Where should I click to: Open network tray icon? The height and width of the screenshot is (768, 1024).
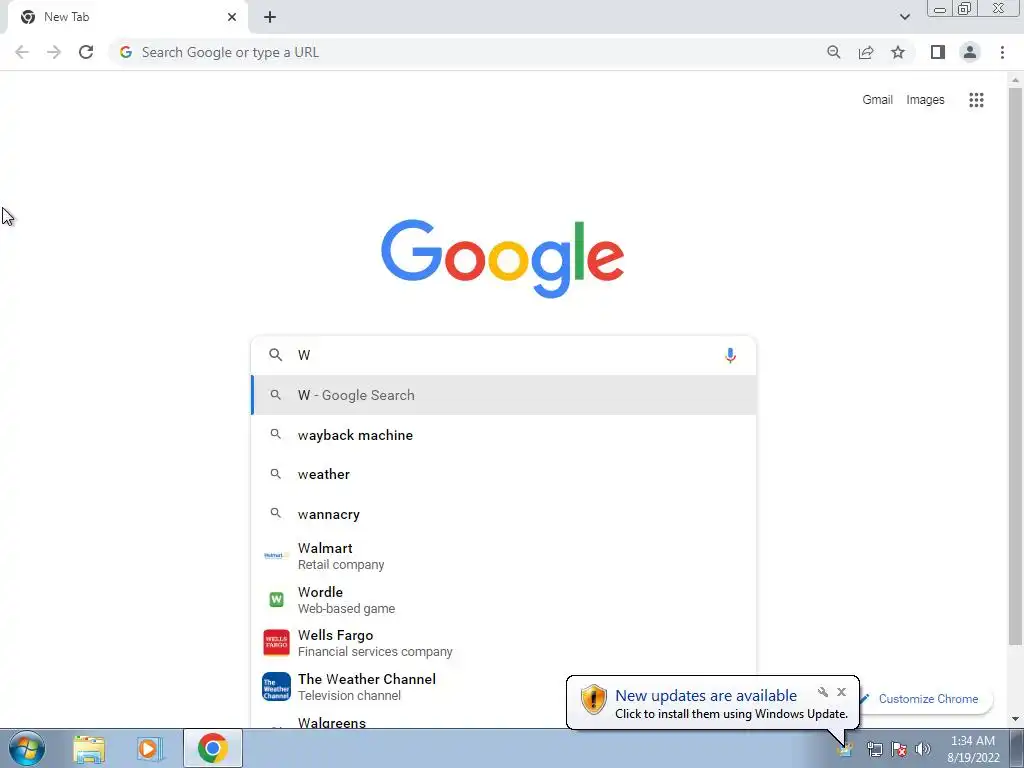click(x=874, y=749)
